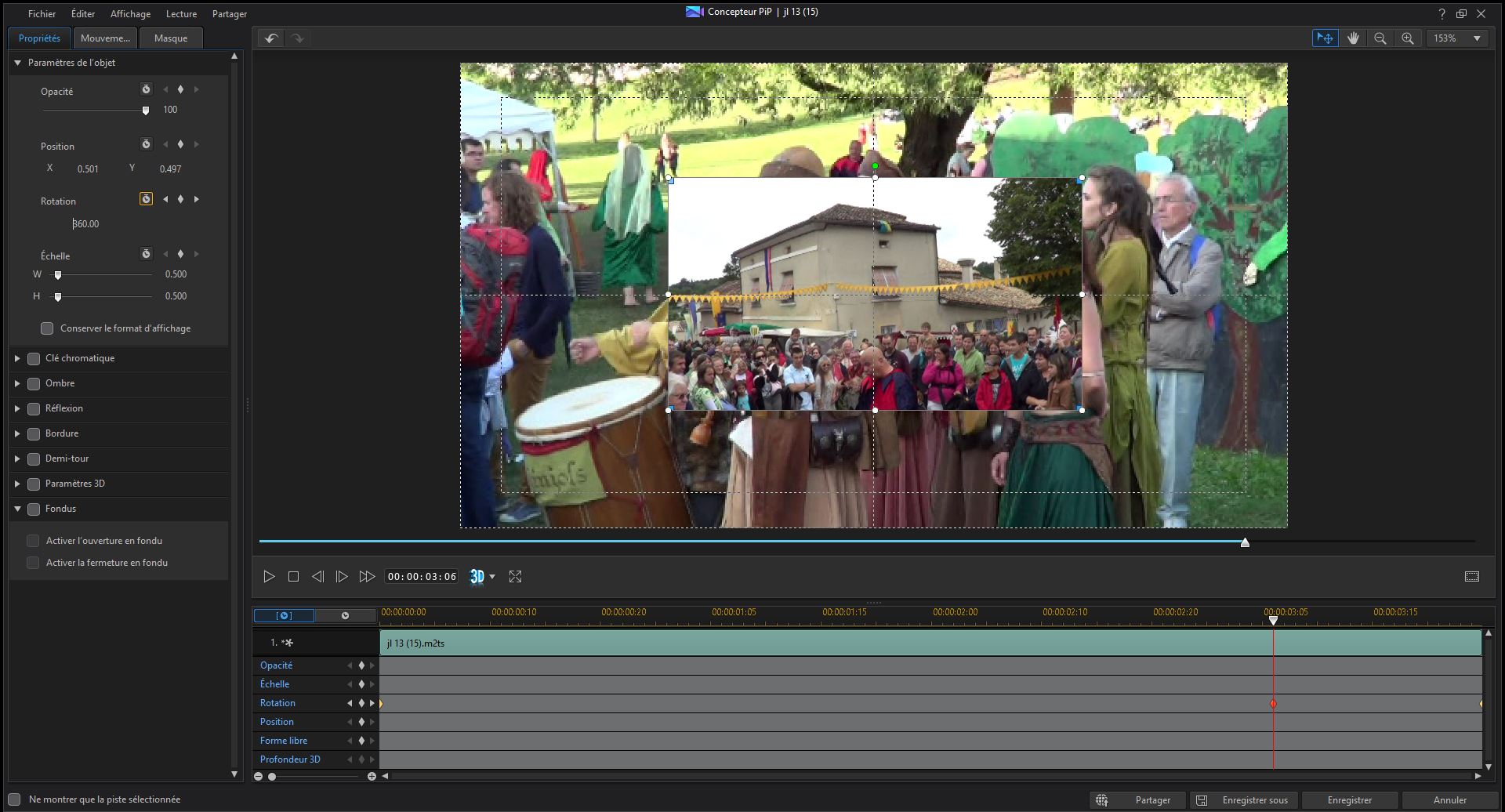1505x812 pixels.
Task: Click the fast forward icon
Action: [x=367, y=577]
